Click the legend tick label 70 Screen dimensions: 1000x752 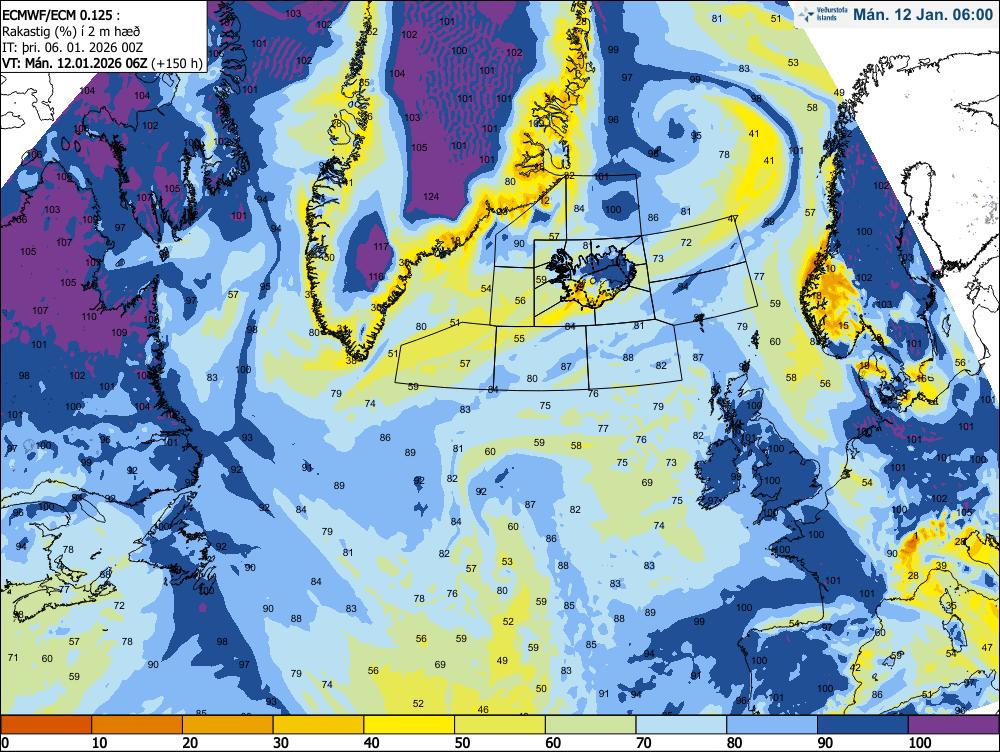643,743
